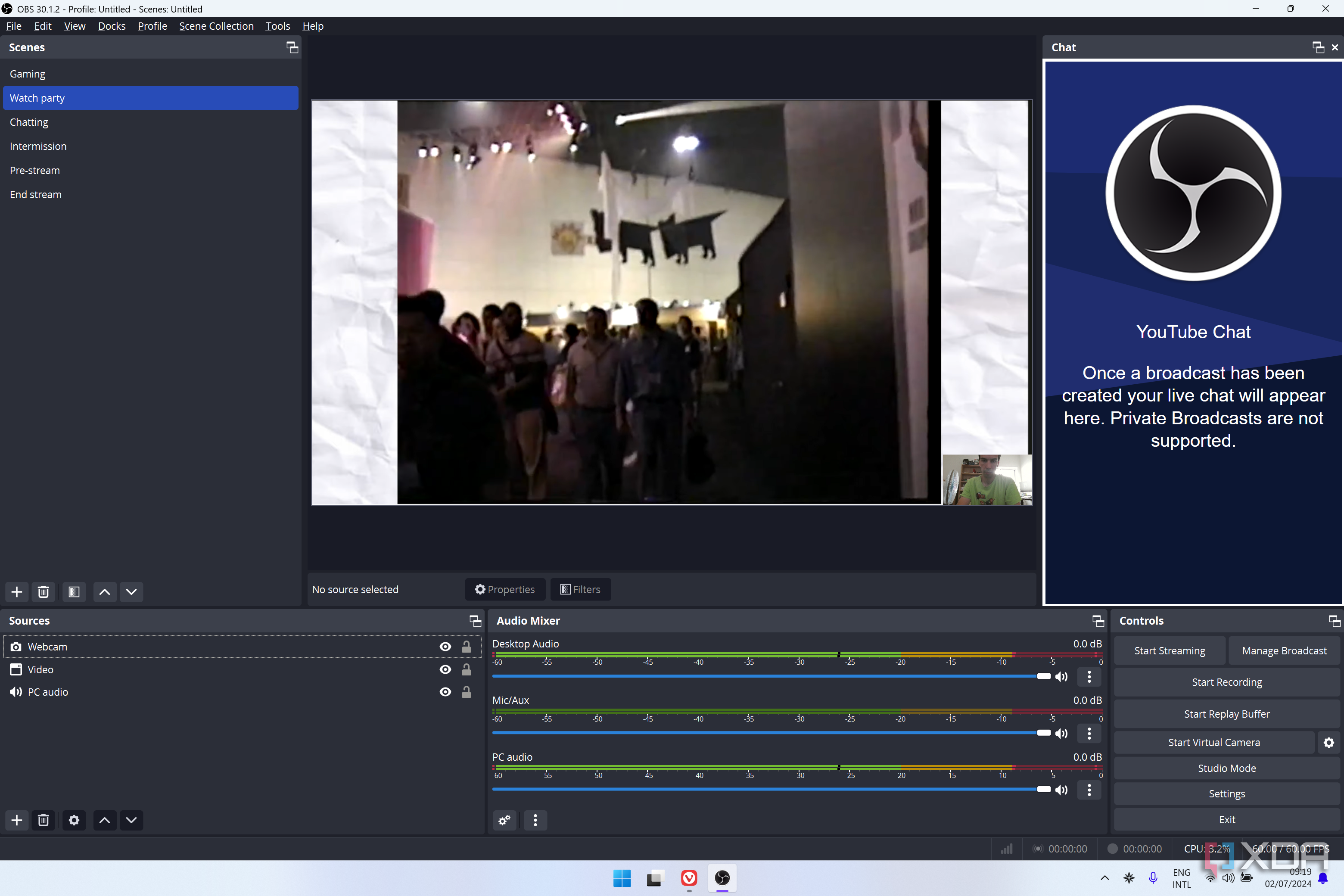Open source Filters button
Screen dimensions: 1344x896
581,589
